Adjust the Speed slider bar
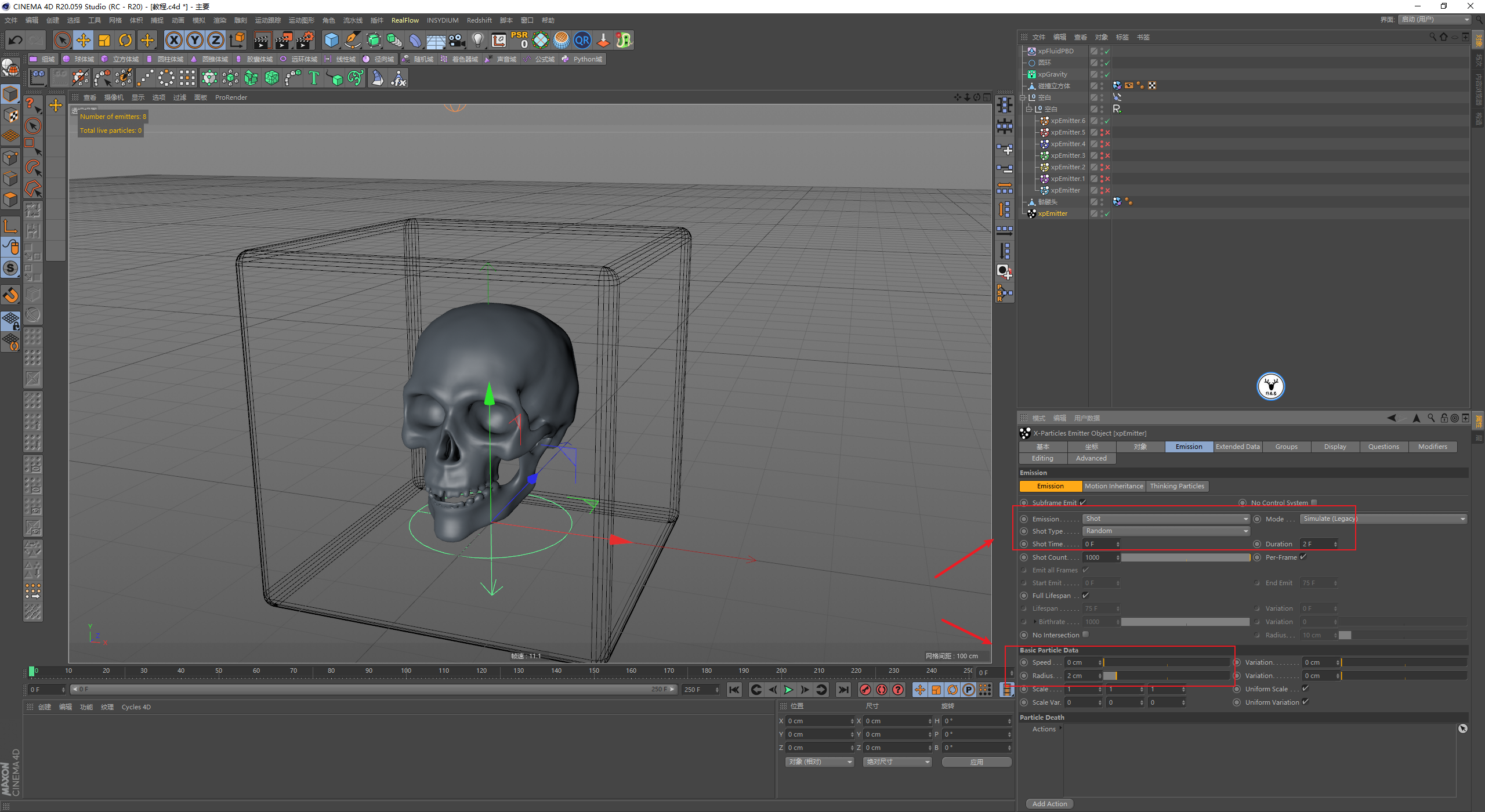1485x812 pixels. tap(1167, 662)
